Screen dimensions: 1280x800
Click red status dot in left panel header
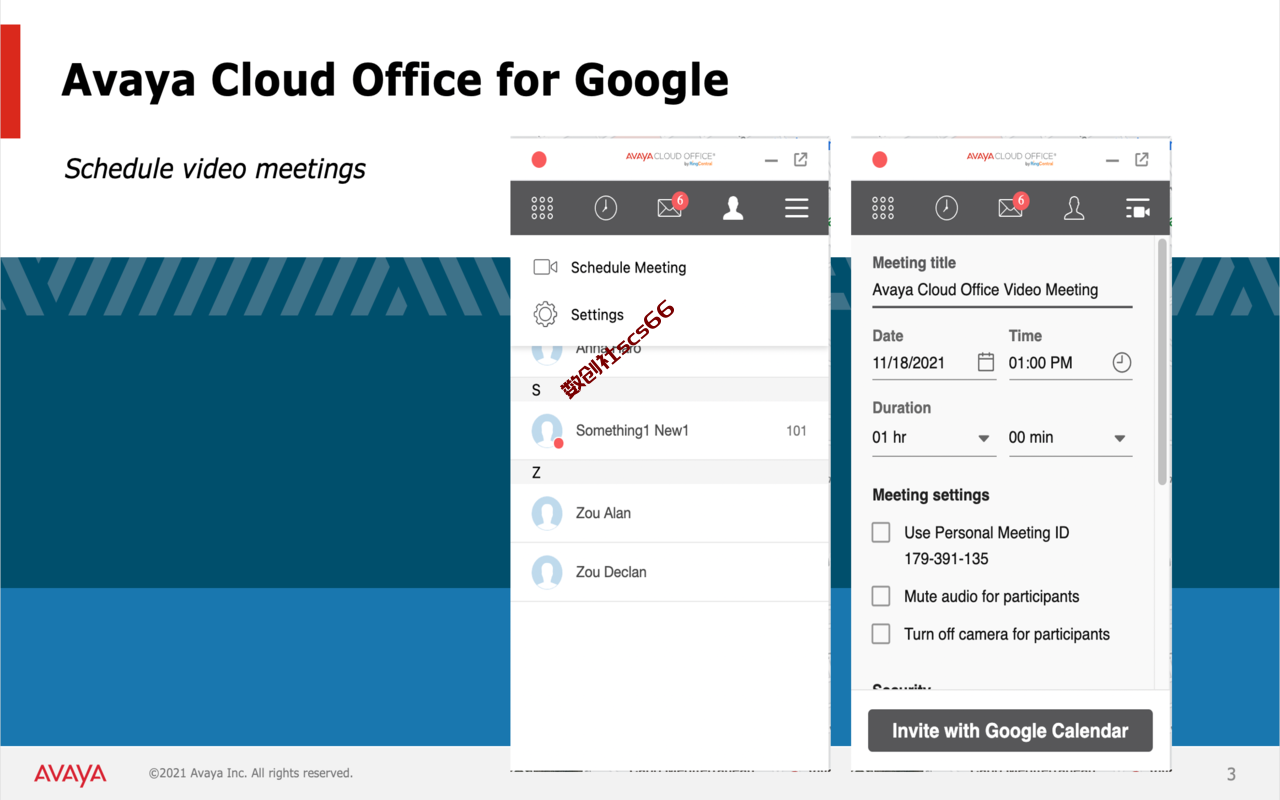[x=539, y=160]
